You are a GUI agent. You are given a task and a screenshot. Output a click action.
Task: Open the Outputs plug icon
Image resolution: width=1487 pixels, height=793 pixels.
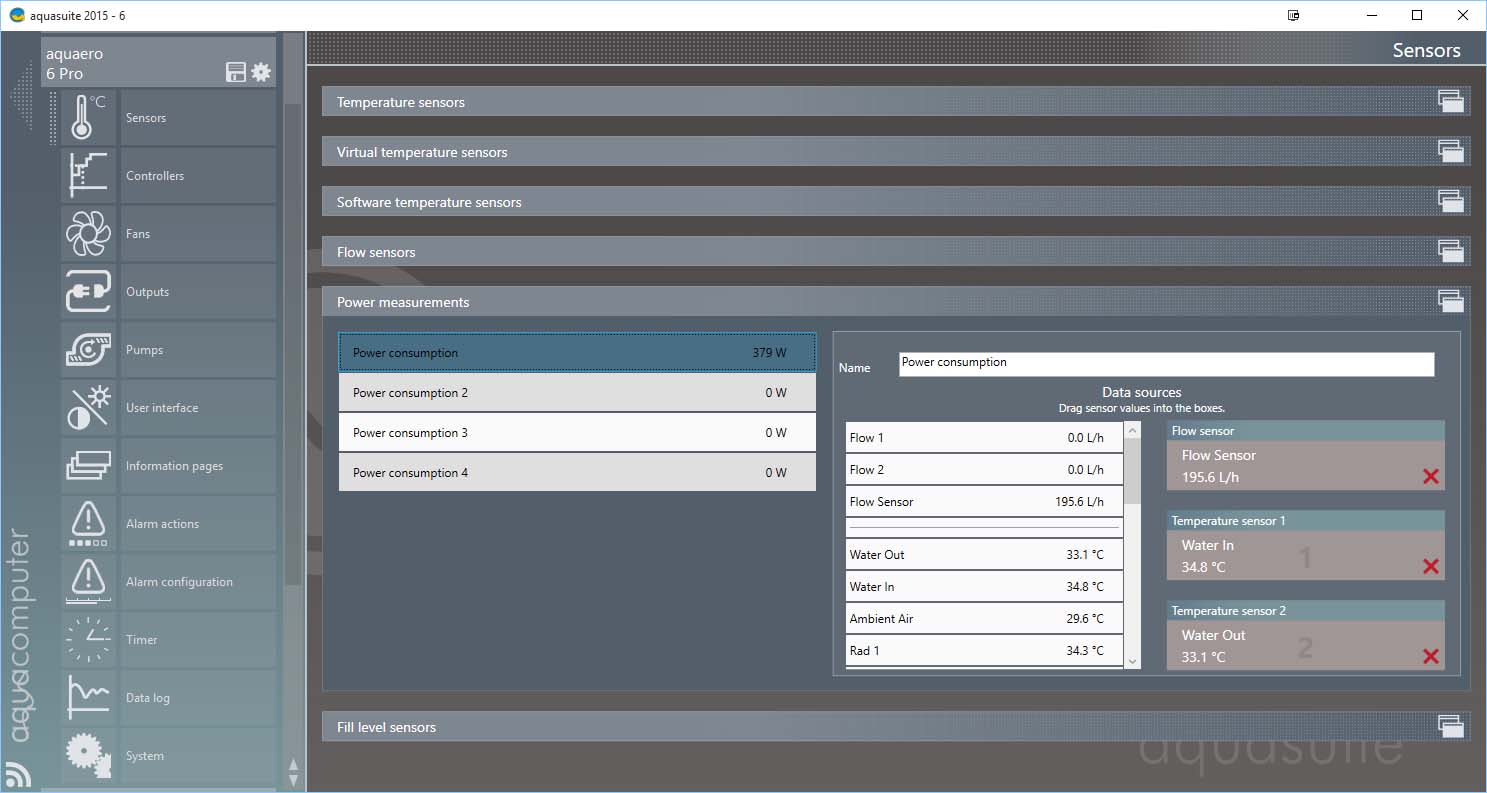(88, 292)
